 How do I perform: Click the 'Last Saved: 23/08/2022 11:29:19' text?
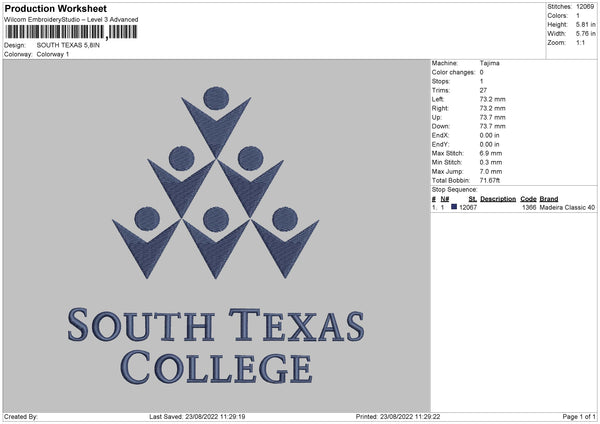[197, 417]
